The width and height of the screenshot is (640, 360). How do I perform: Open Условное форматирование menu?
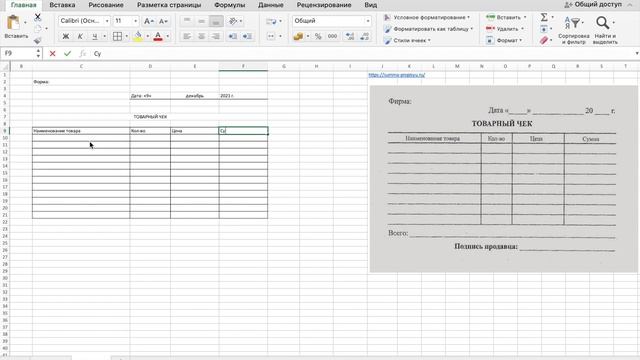coord(427,17)
